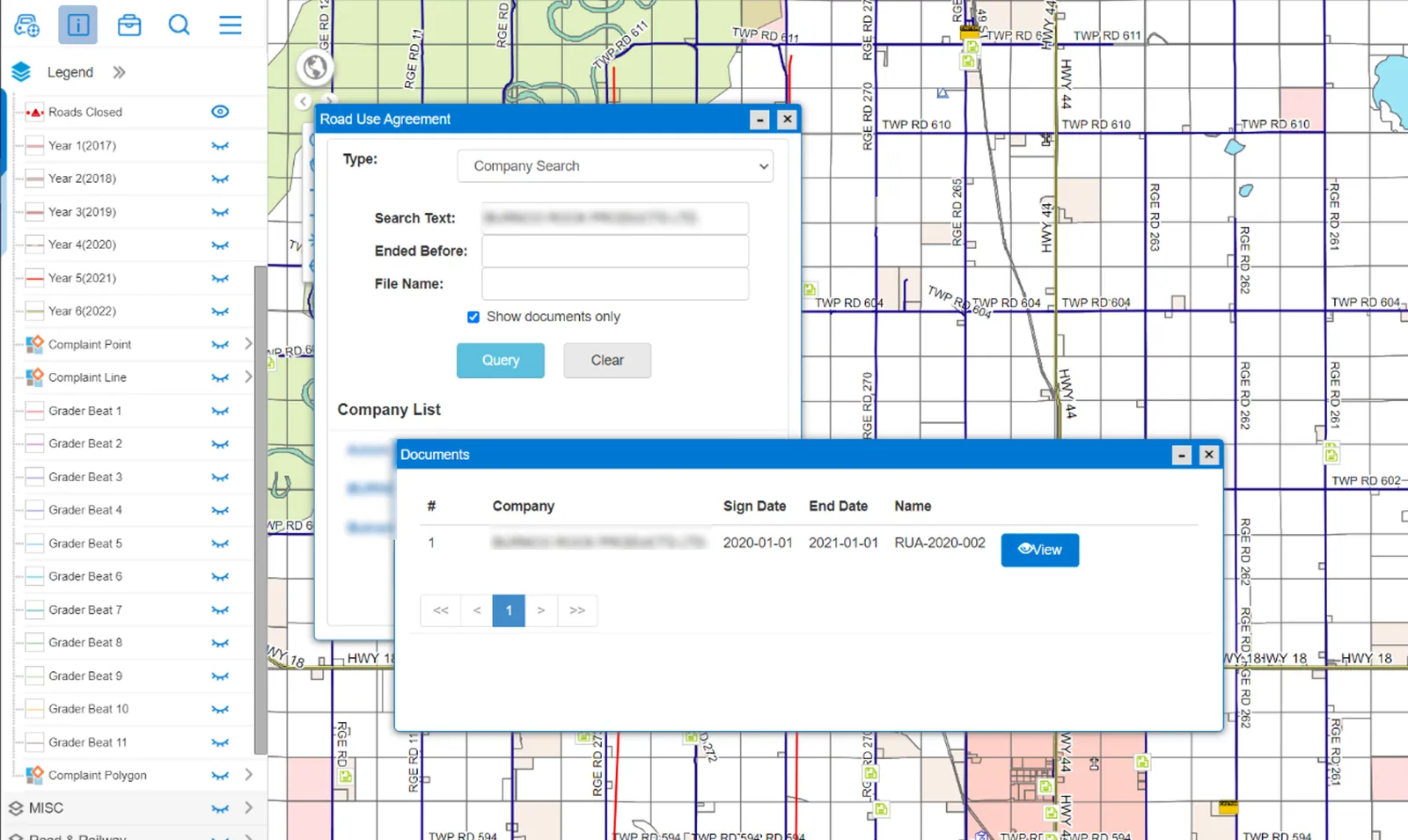Screen dimensions: 1408x840
Task: Go to previous page in Documents
Action: tap(477, 610)
